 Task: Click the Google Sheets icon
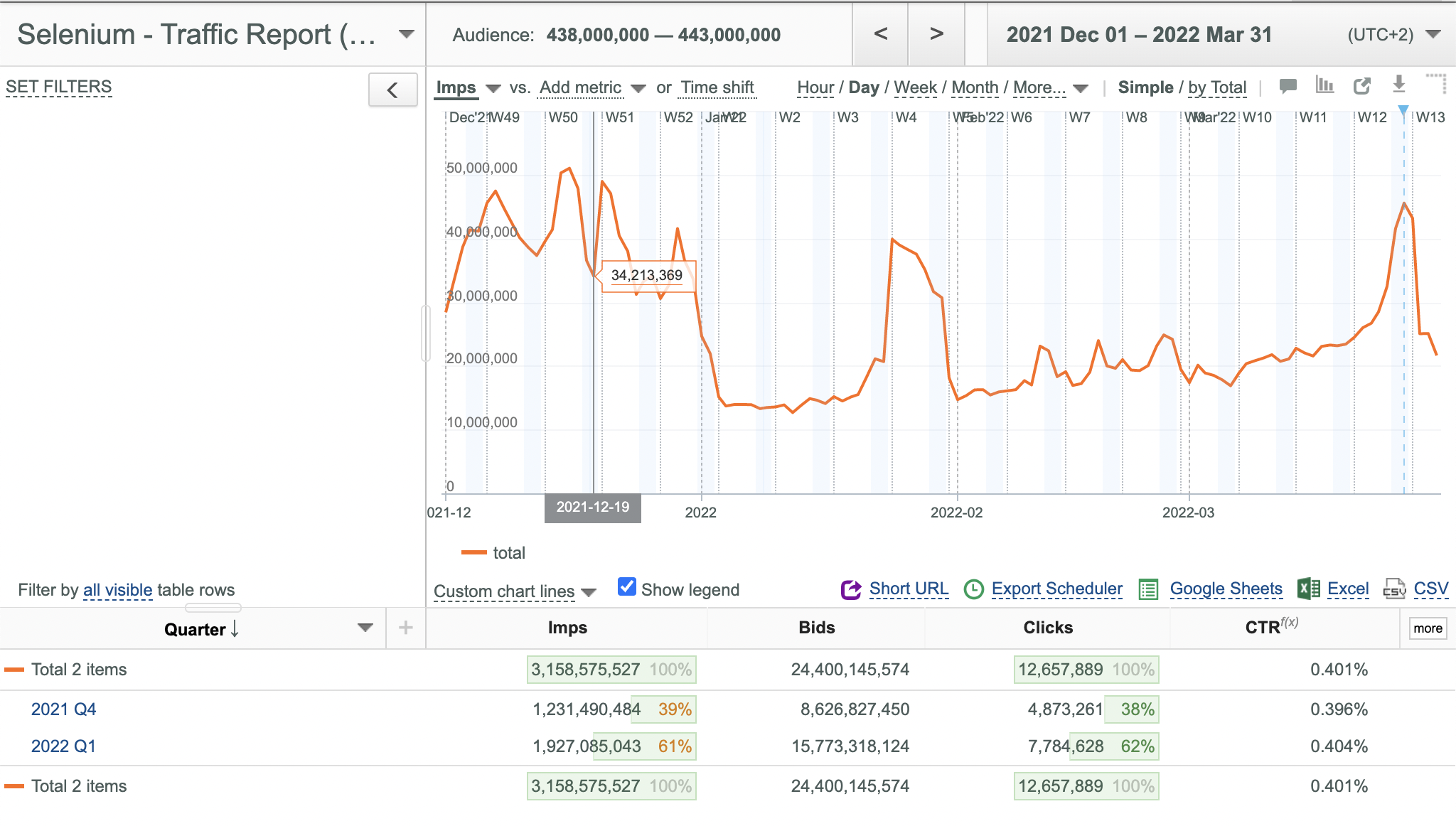(x=1148, y=589)
